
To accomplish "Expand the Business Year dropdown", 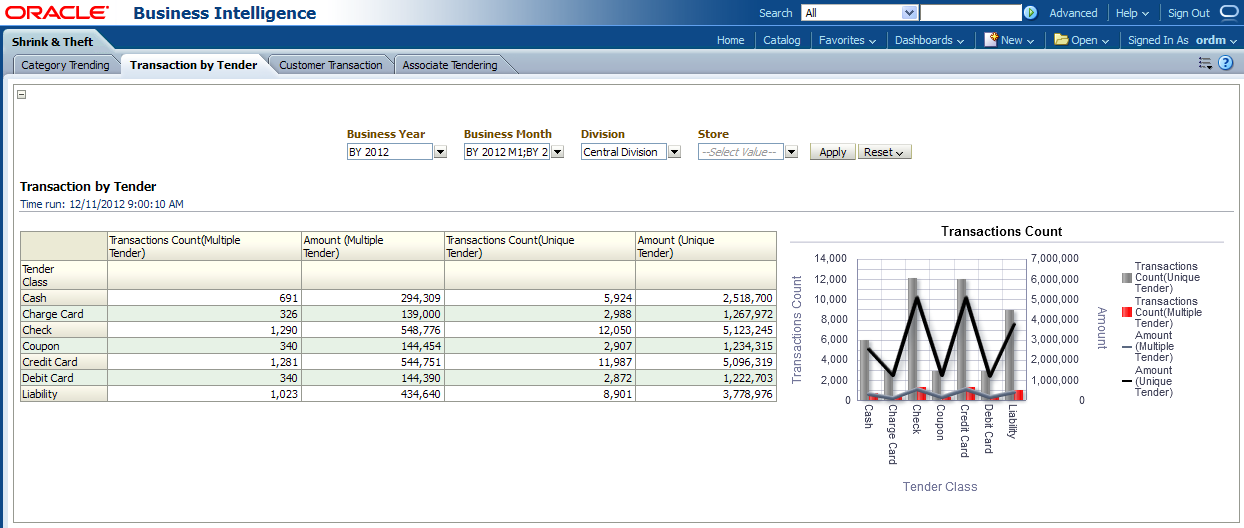I will (440, 152).
